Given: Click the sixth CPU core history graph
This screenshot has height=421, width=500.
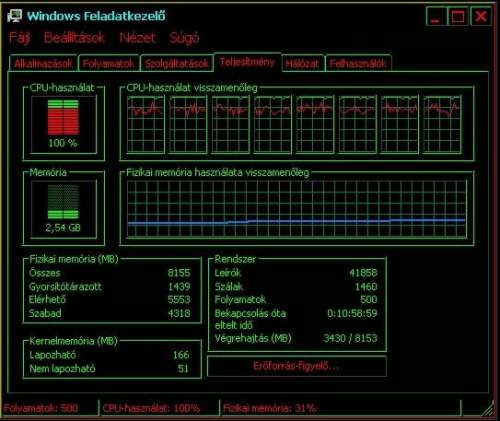Looking at the screenshot, I should (357, 124).
